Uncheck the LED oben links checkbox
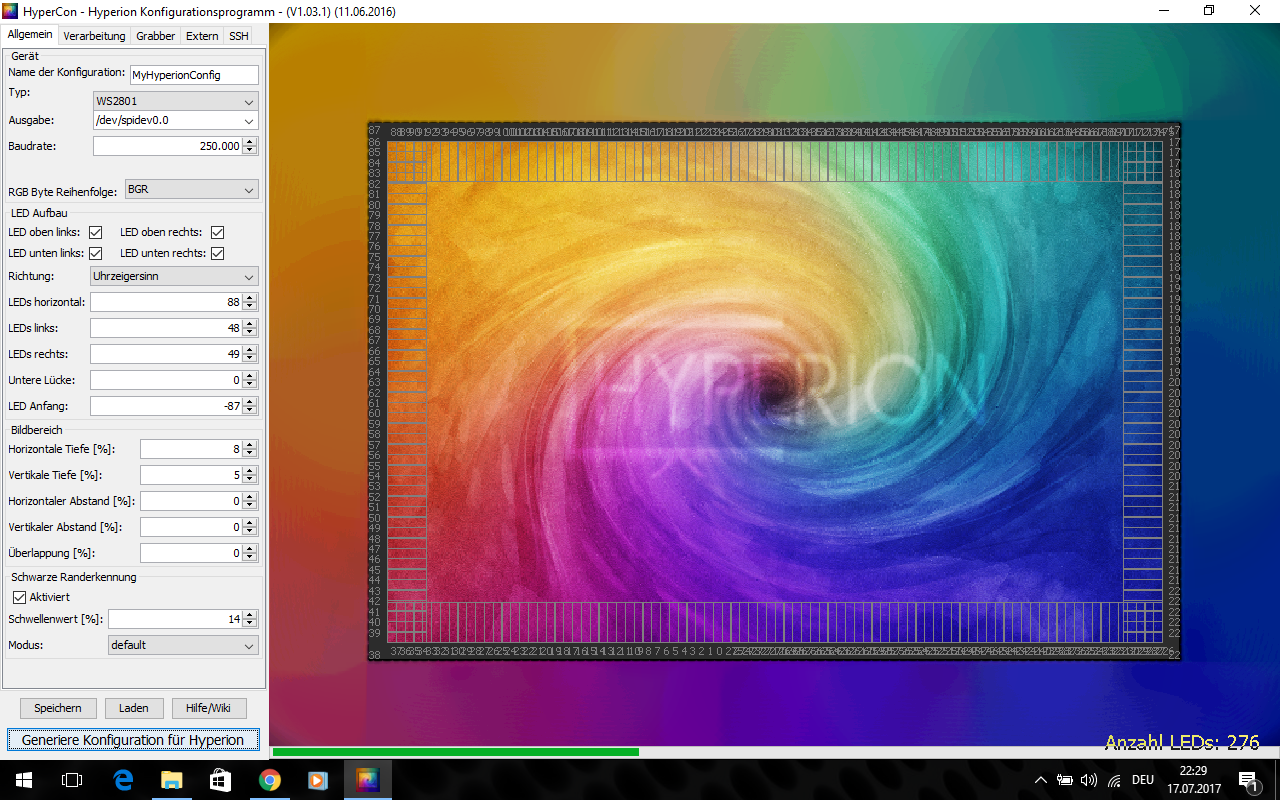The height and width of the screenshot is (800, 1280). tap(96, 233)
